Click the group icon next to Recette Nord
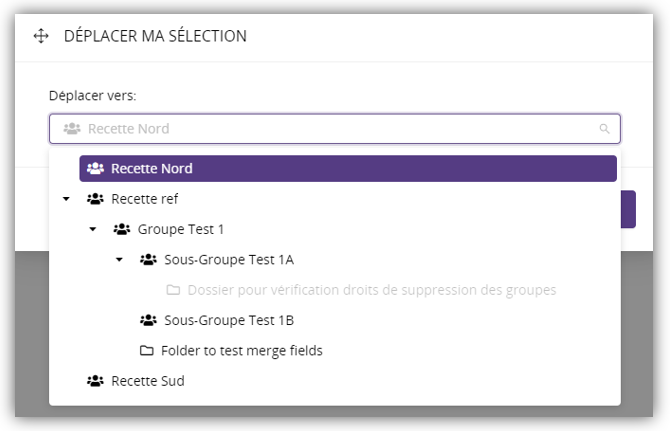 coord(96,169)
